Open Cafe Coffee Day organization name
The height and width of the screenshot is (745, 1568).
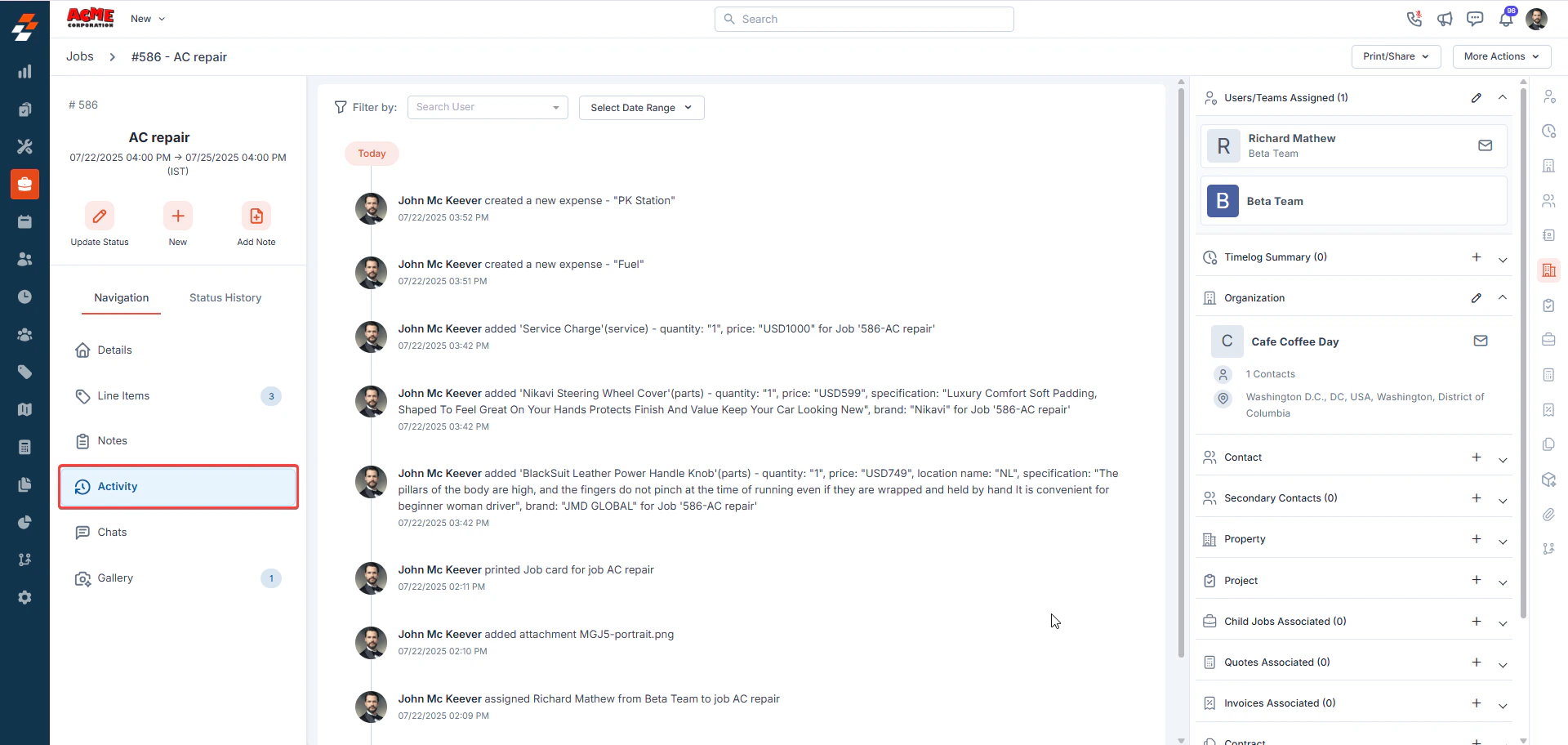click(1294, 341)
